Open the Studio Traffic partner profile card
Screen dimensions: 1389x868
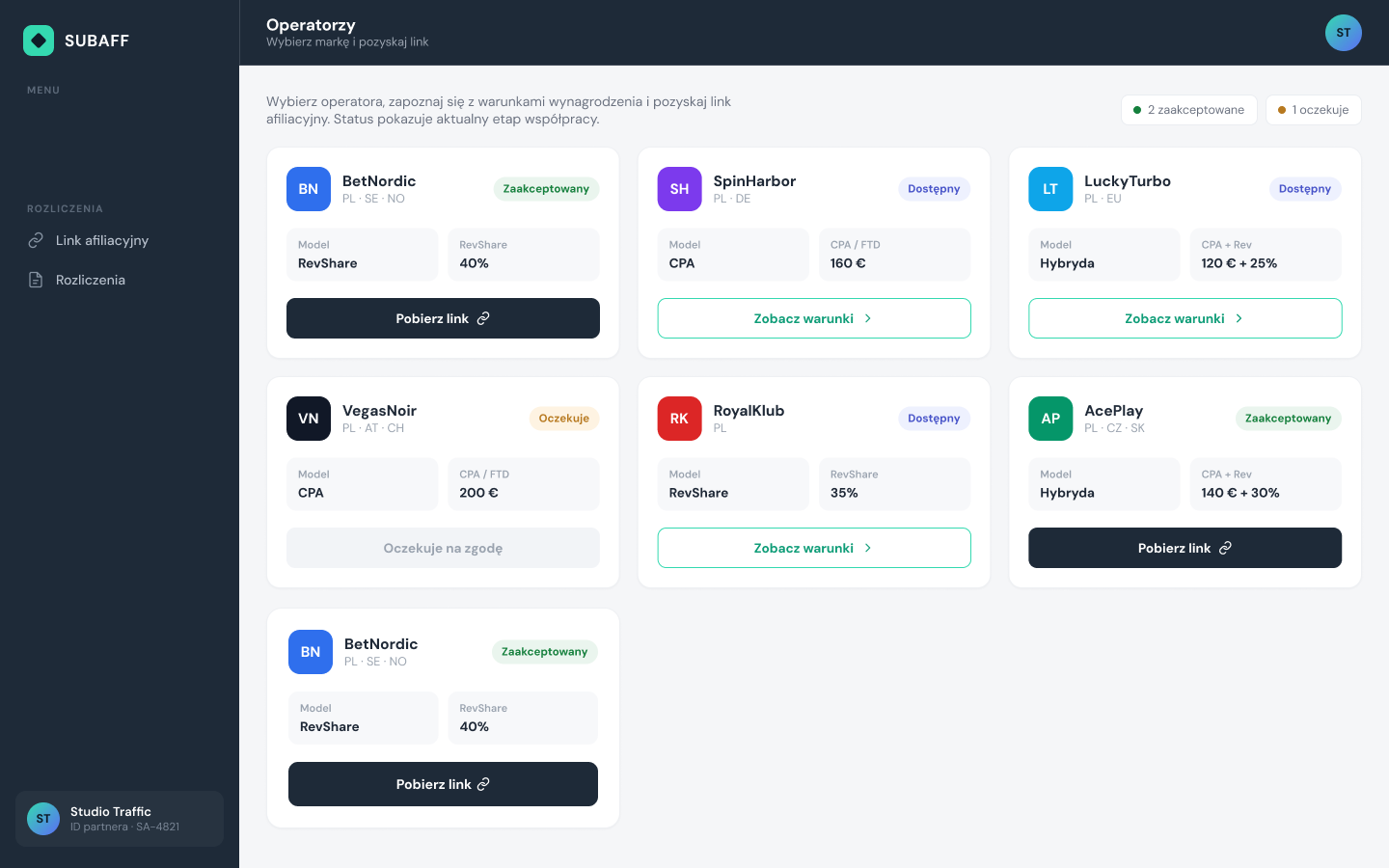120,819
